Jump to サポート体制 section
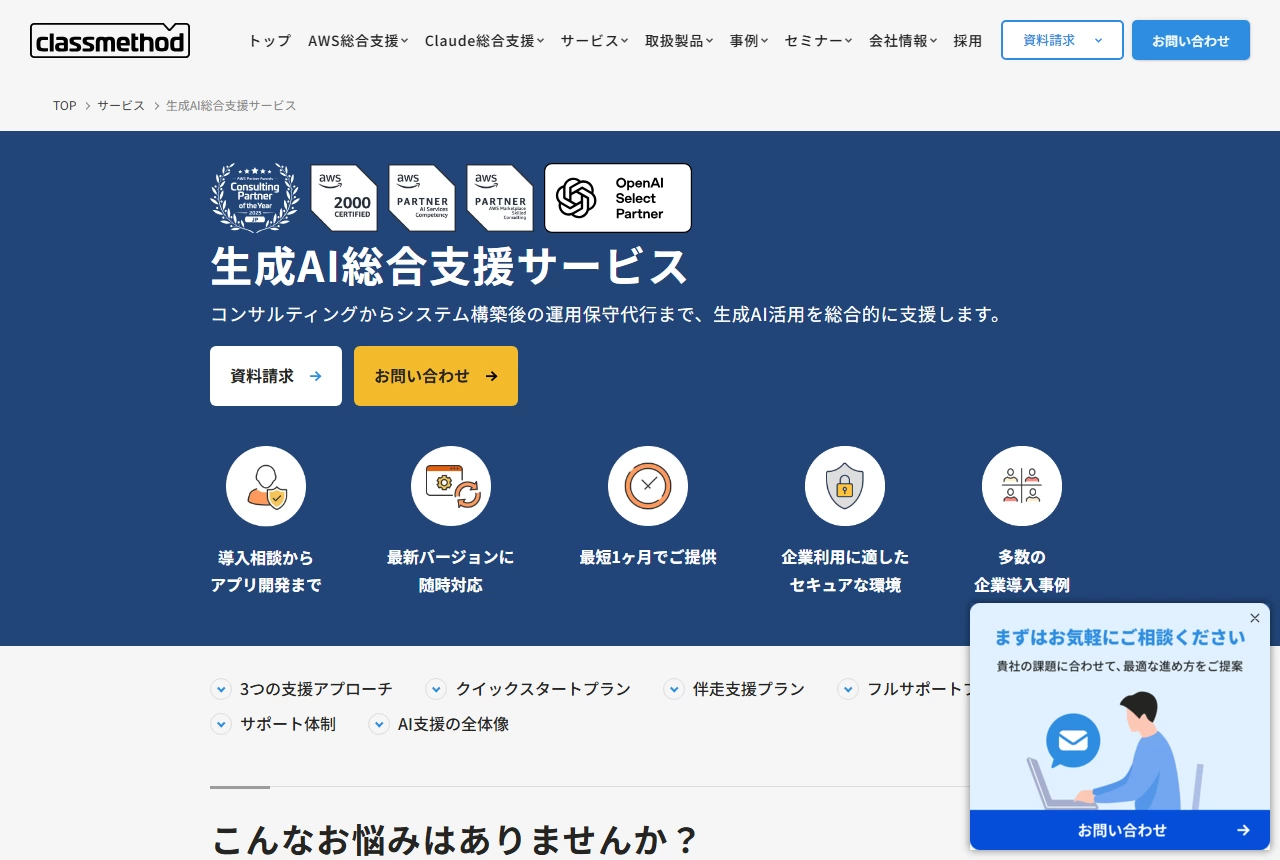The image size is (1280, 860). pyautogui.click(x=273, y=724)
